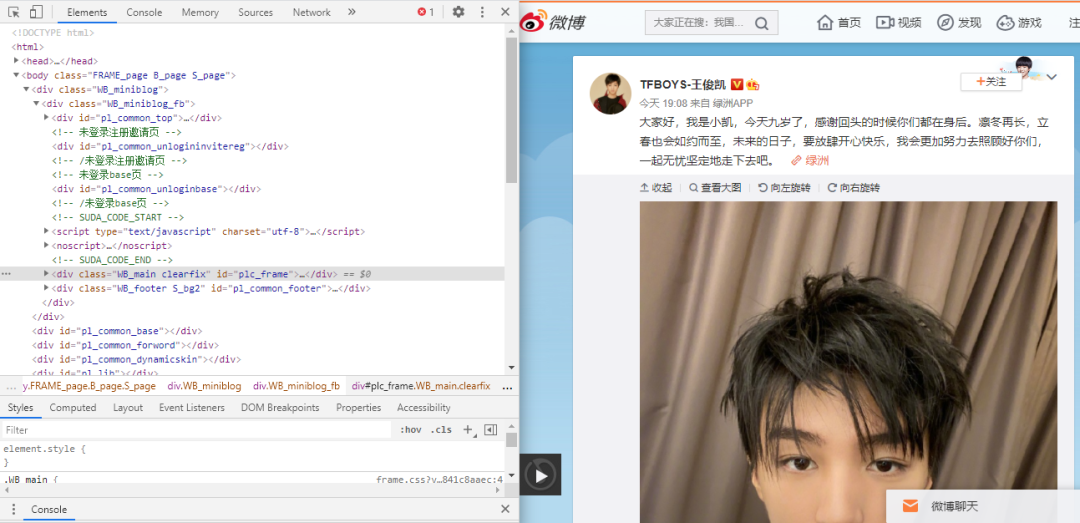Open the Computed styles tab
Viewport: 1080px width, 523px height.
73,407
